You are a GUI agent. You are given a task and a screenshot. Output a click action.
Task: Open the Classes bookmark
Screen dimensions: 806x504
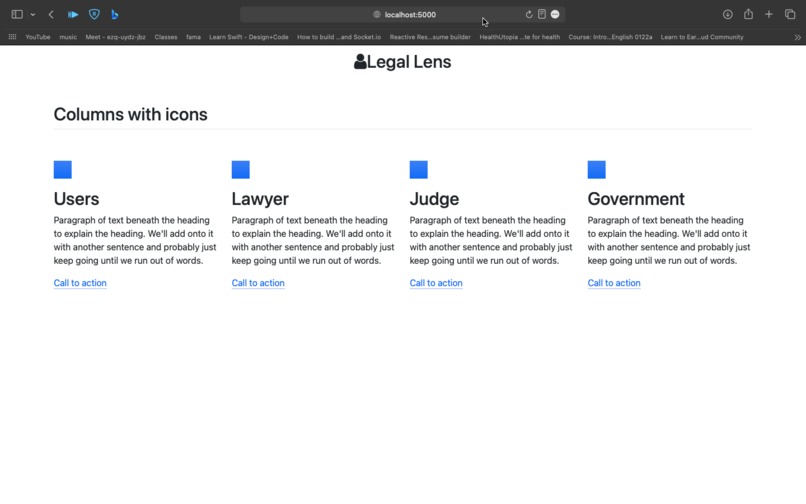click(x=166, y=37)
